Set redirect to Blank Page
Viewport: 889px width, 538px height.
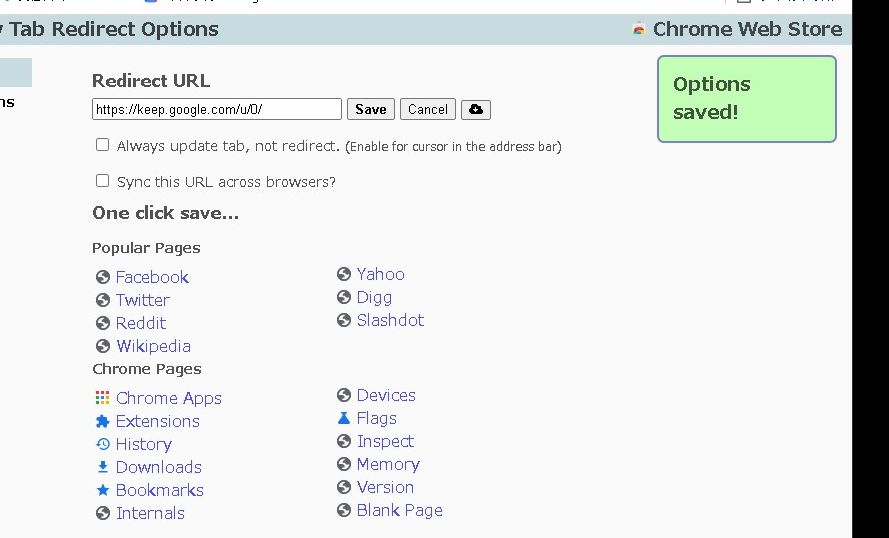[x=399, y=510]
